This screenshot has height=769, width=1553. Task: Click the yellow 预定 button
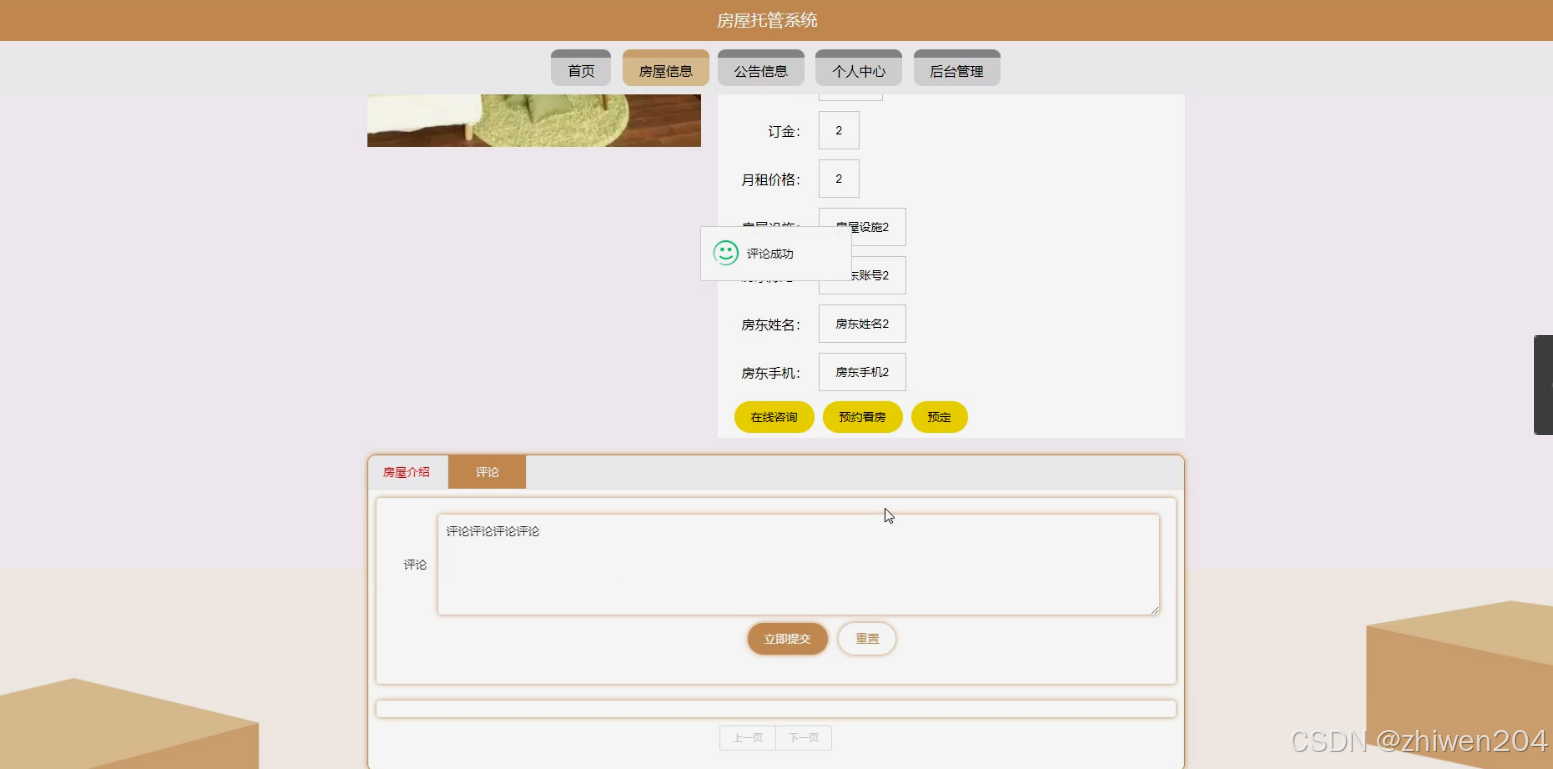(x=938, y=416)
